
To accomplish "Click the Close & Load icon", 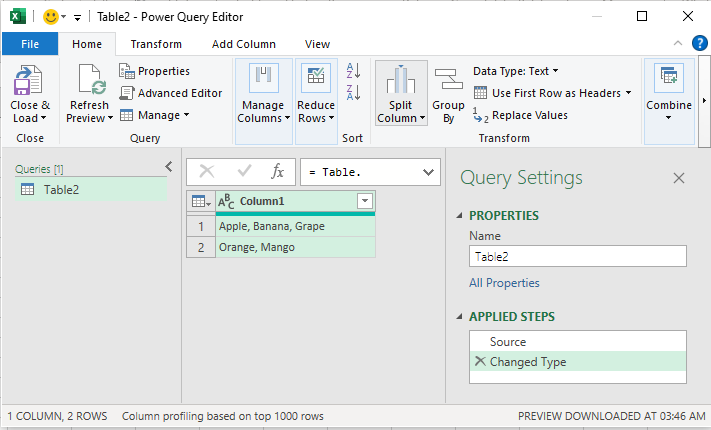I will pyautogui.click(x=28, y=80).
